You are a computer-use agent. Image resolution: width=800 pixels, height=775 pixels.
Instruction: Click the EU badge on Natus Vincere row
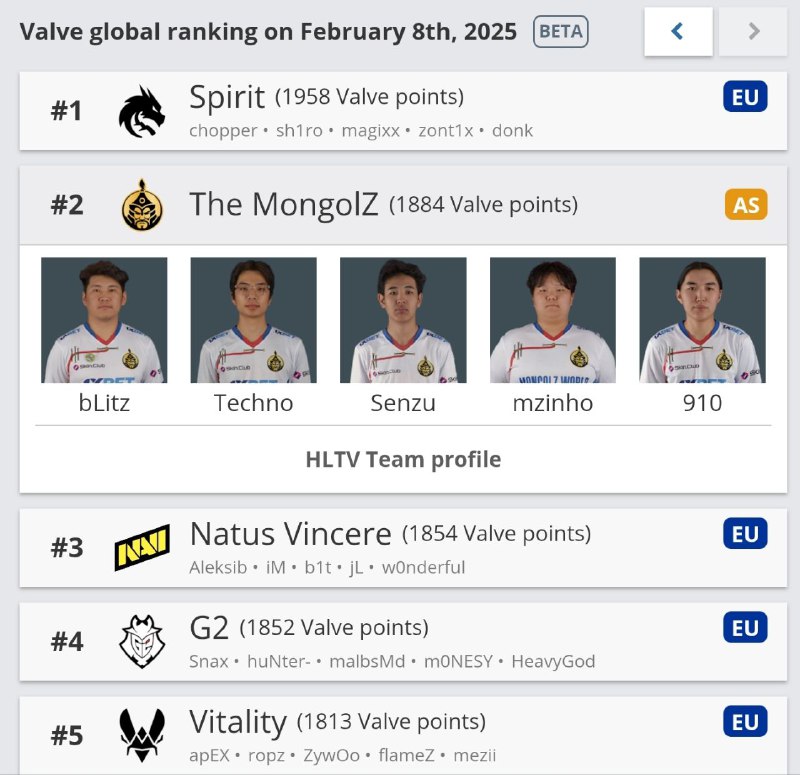click(745, 534)
